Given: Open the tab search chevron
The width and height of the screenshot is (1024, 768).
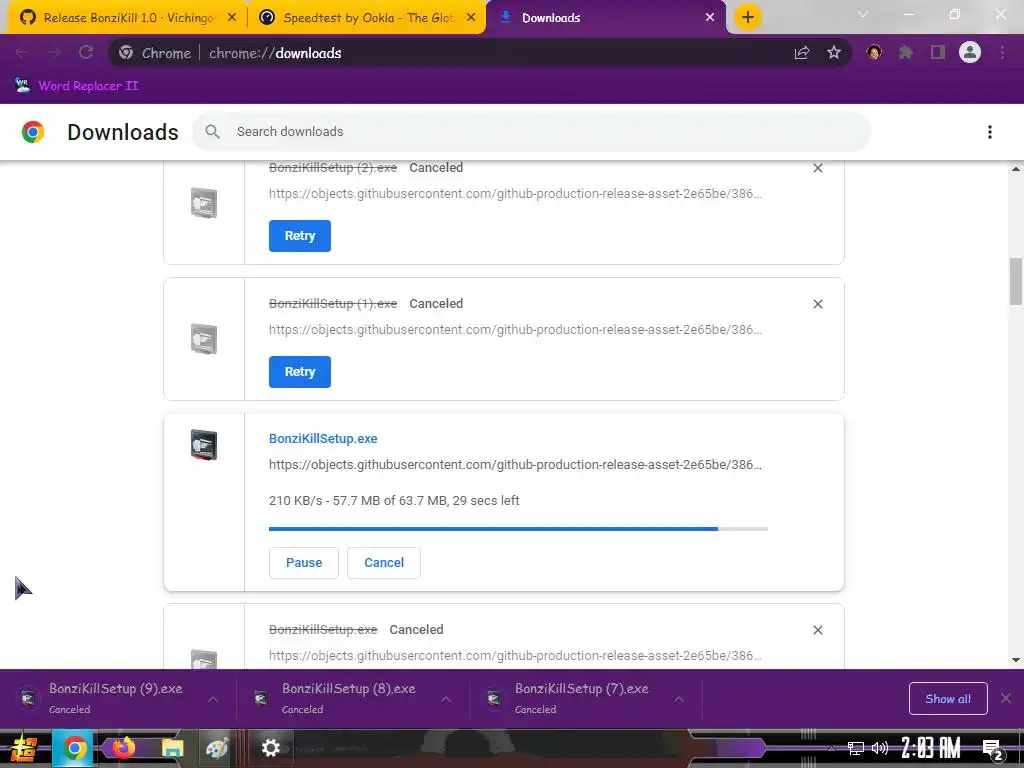Looking at the screenshot, I should click(x=863, y=14).
